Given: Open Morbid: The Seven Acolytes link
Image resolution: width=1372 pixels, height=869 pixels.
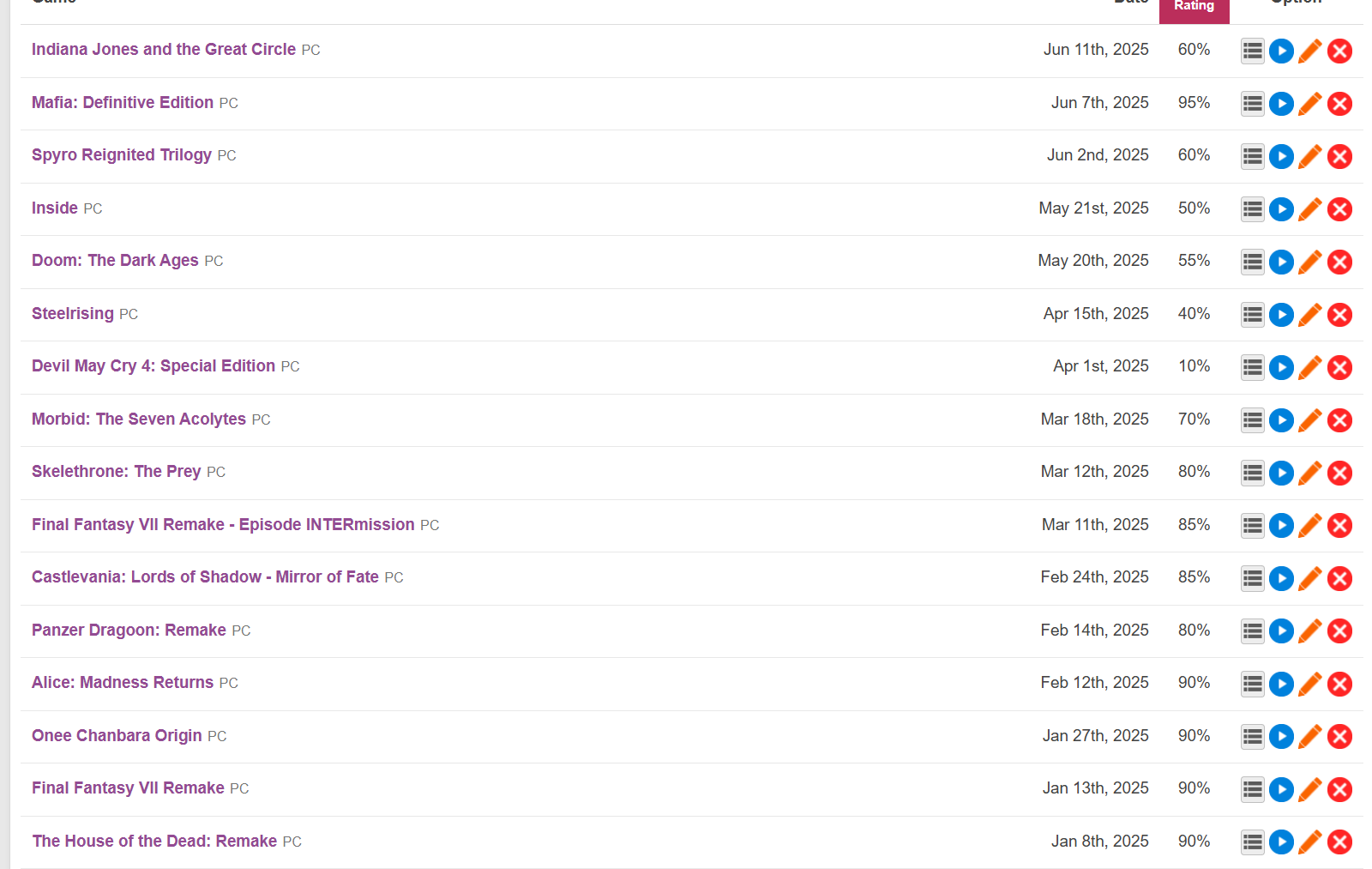Looking at the screenshot, I should pos(139,419).
